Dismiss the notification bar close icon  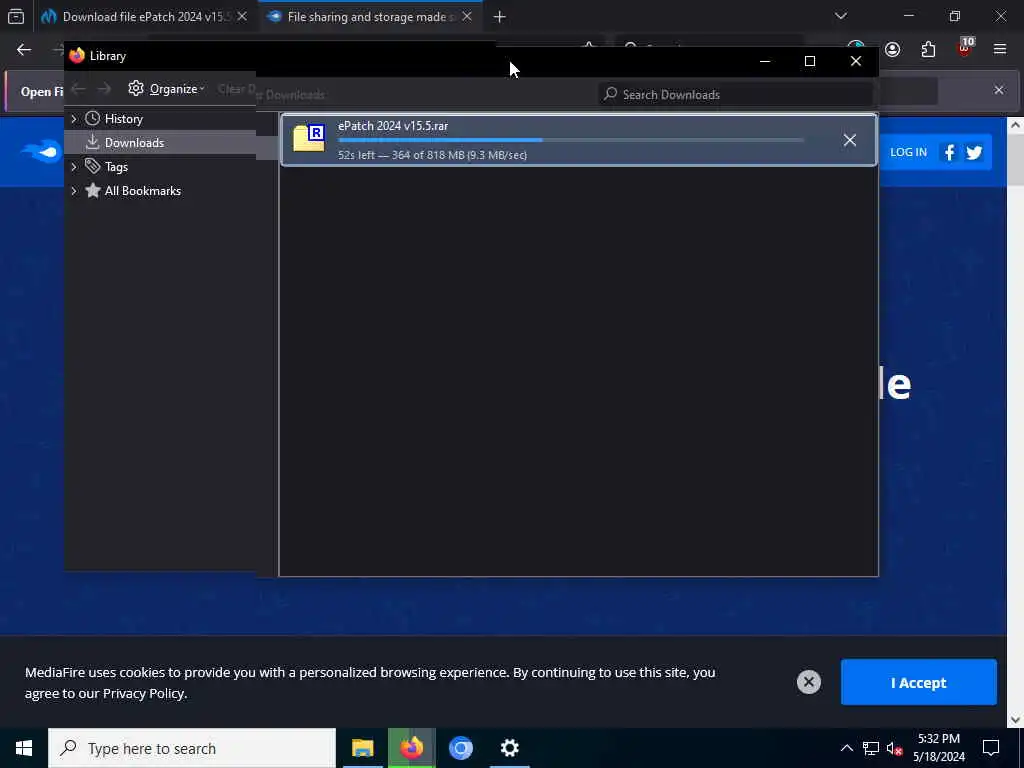pos(999,90)
